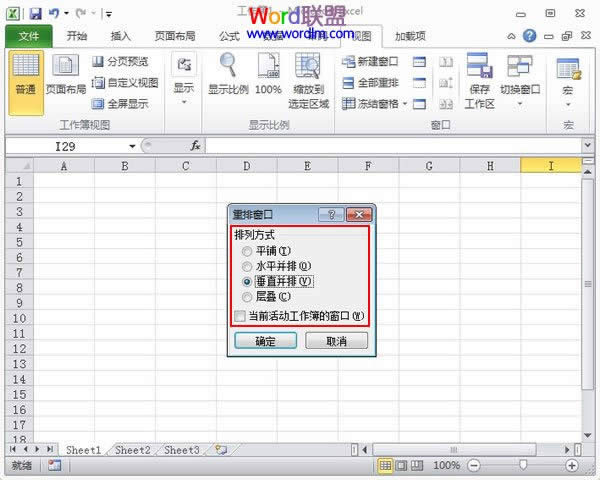This screenshot has height=480, width=600.
Task: Click Save Workspace (保存工作区) icon
Action: click(x=479, y=80)
